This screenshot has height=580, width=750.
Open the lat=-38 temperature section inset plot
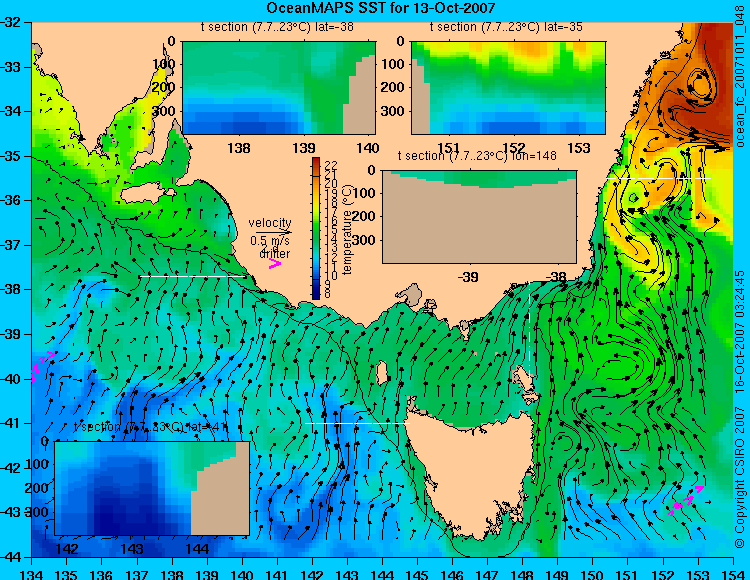[x=279, y=88]
